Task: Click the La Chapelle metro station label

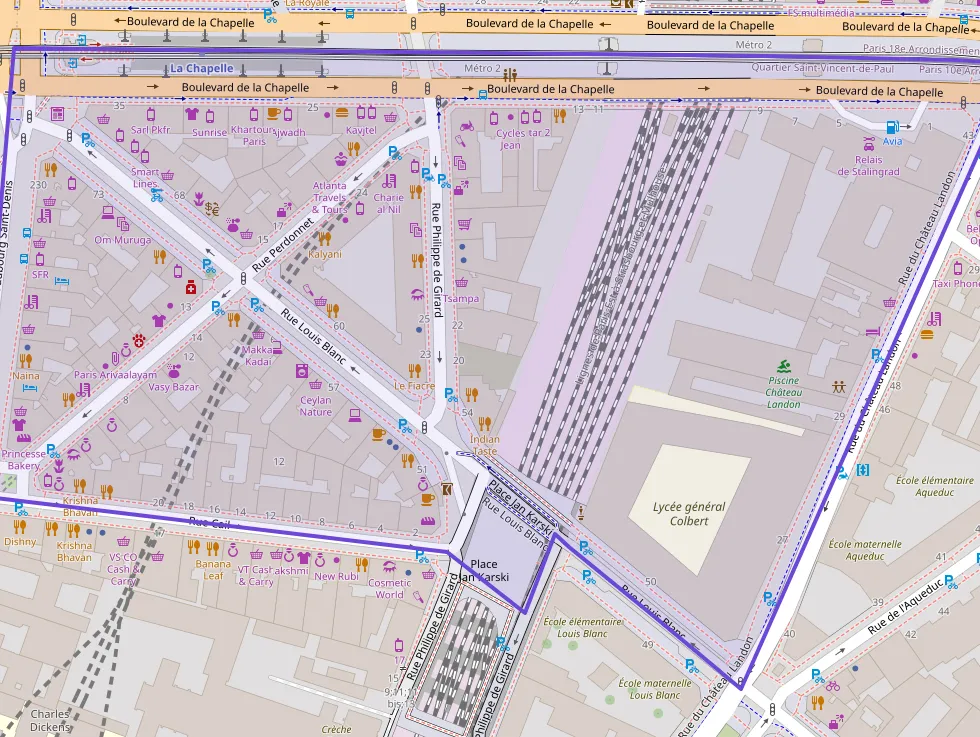Action: pyautogui.click(x=201, y=68)
